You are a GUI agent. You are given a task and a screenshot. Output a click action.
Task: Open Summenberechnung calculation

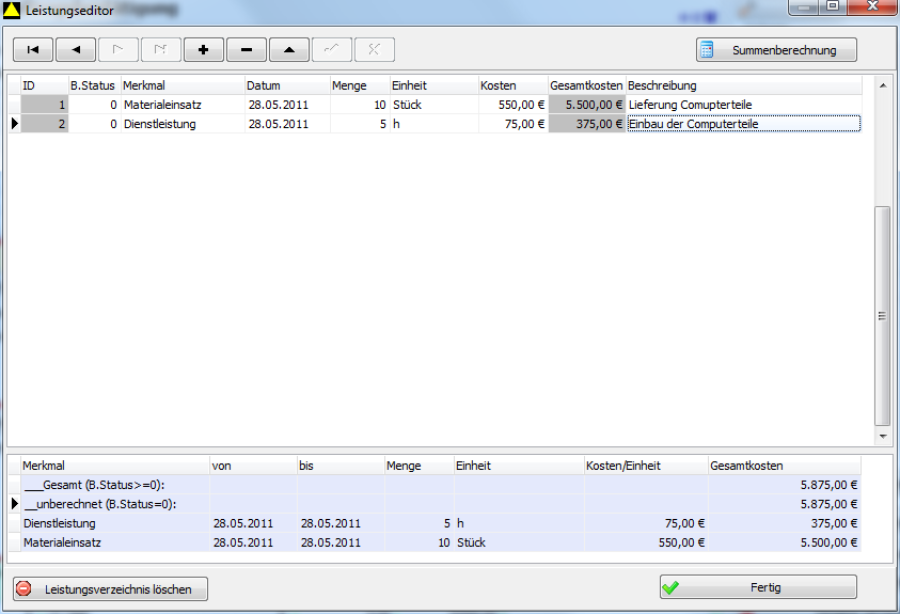pyautogui.click(x=776, y=50)
